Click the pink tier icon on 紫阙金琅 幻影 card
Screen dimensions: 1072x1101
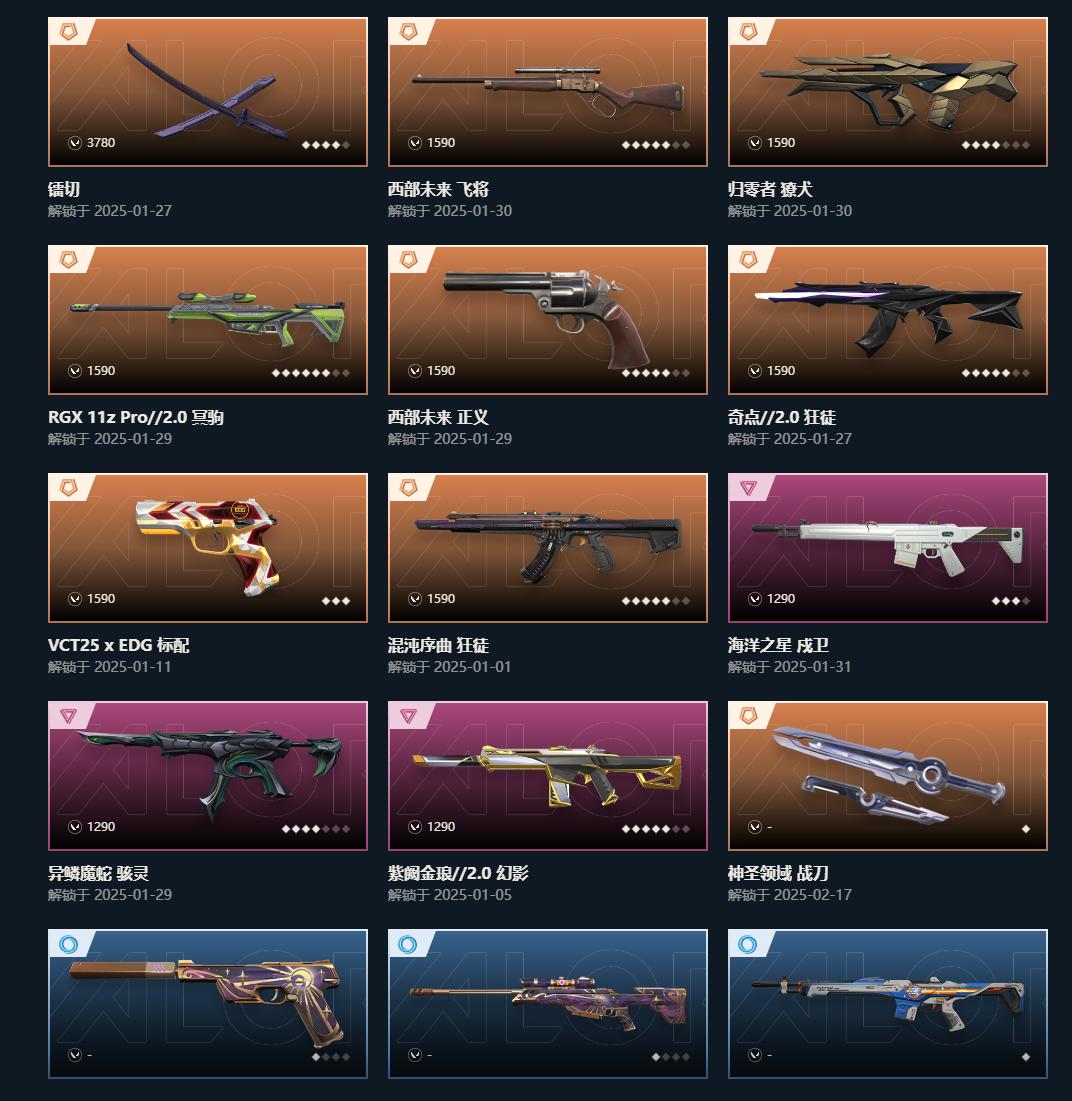[x=409, y=716]
